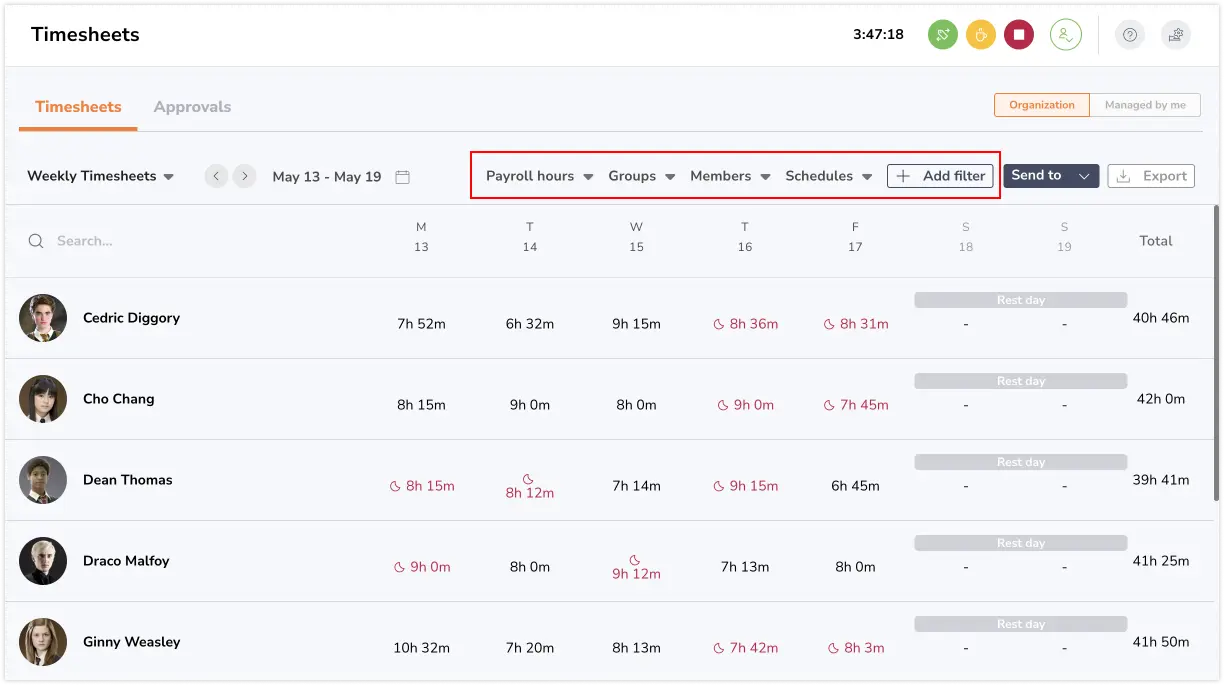Screen dimensions: 1224x685
Task: Click the green clock-in tracker icon
Action: coord(942,34)
